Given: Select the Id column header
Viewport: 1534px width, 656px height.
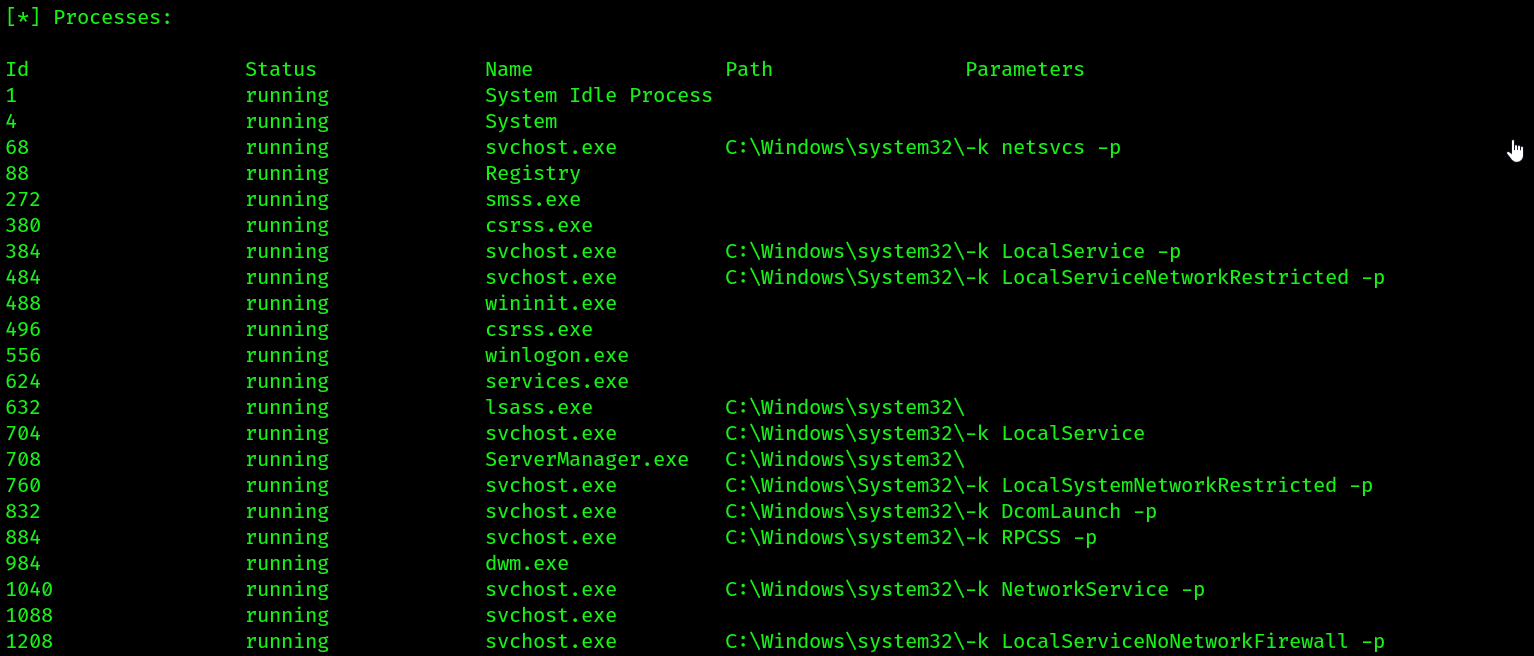Looking at the screenshot, I should pos(17,69).
